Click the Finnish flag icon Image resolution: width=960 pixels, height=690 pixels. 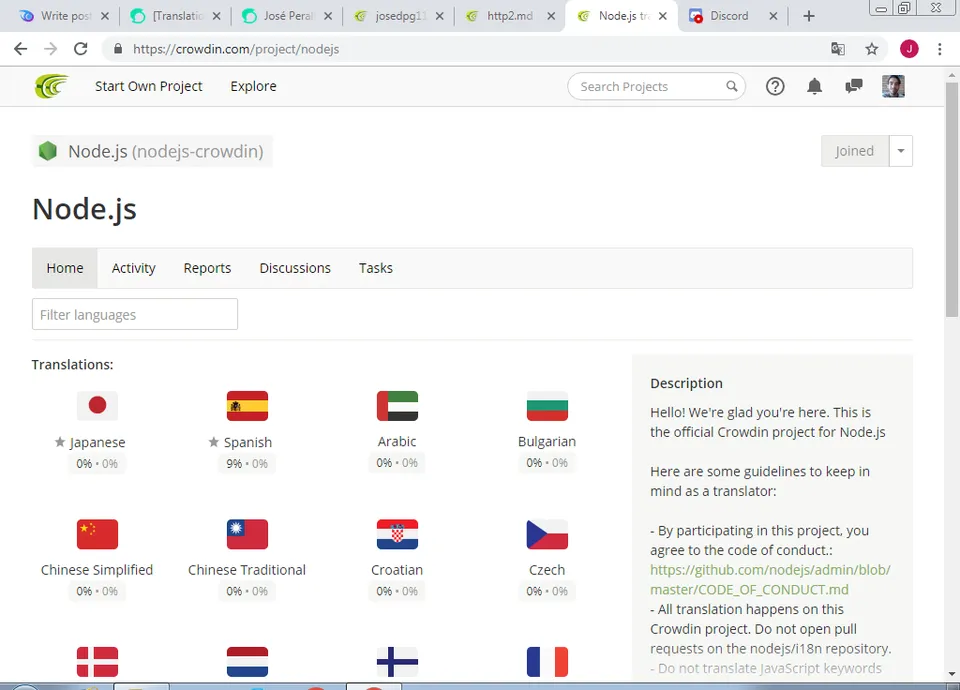(x=397, y=662)
